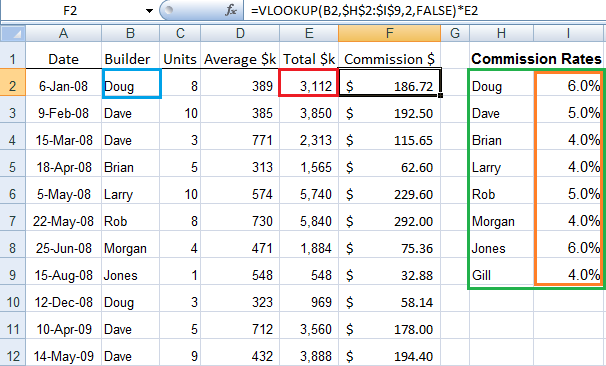Select builder cell 'Rob' in row 7
The image size is (606, 366).
pyautogui.click(x=131, y=218)
